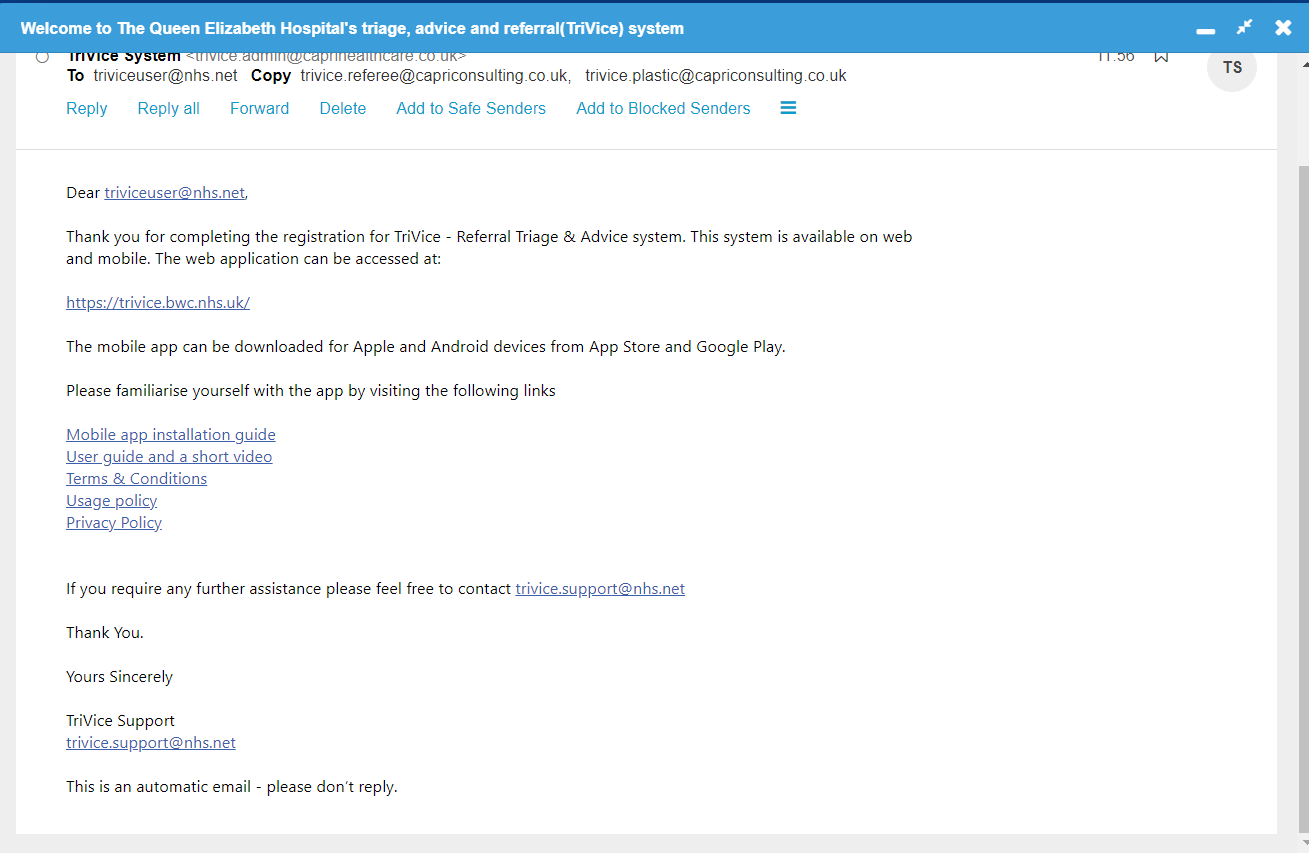The image size is (1309, 853).
Task: Collapse the message window with arrows icon
Action: (x=1244, y=27)
